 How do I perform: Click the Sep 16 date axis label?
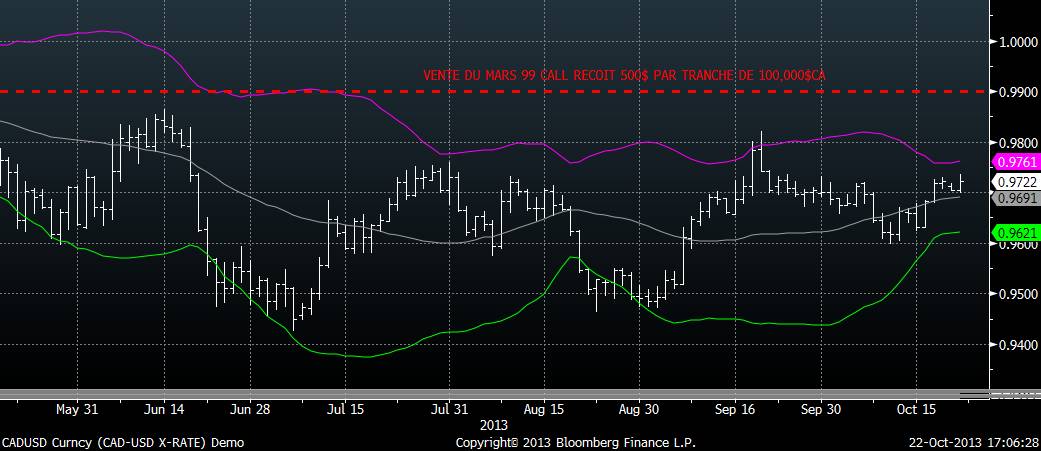pos(735,409)
